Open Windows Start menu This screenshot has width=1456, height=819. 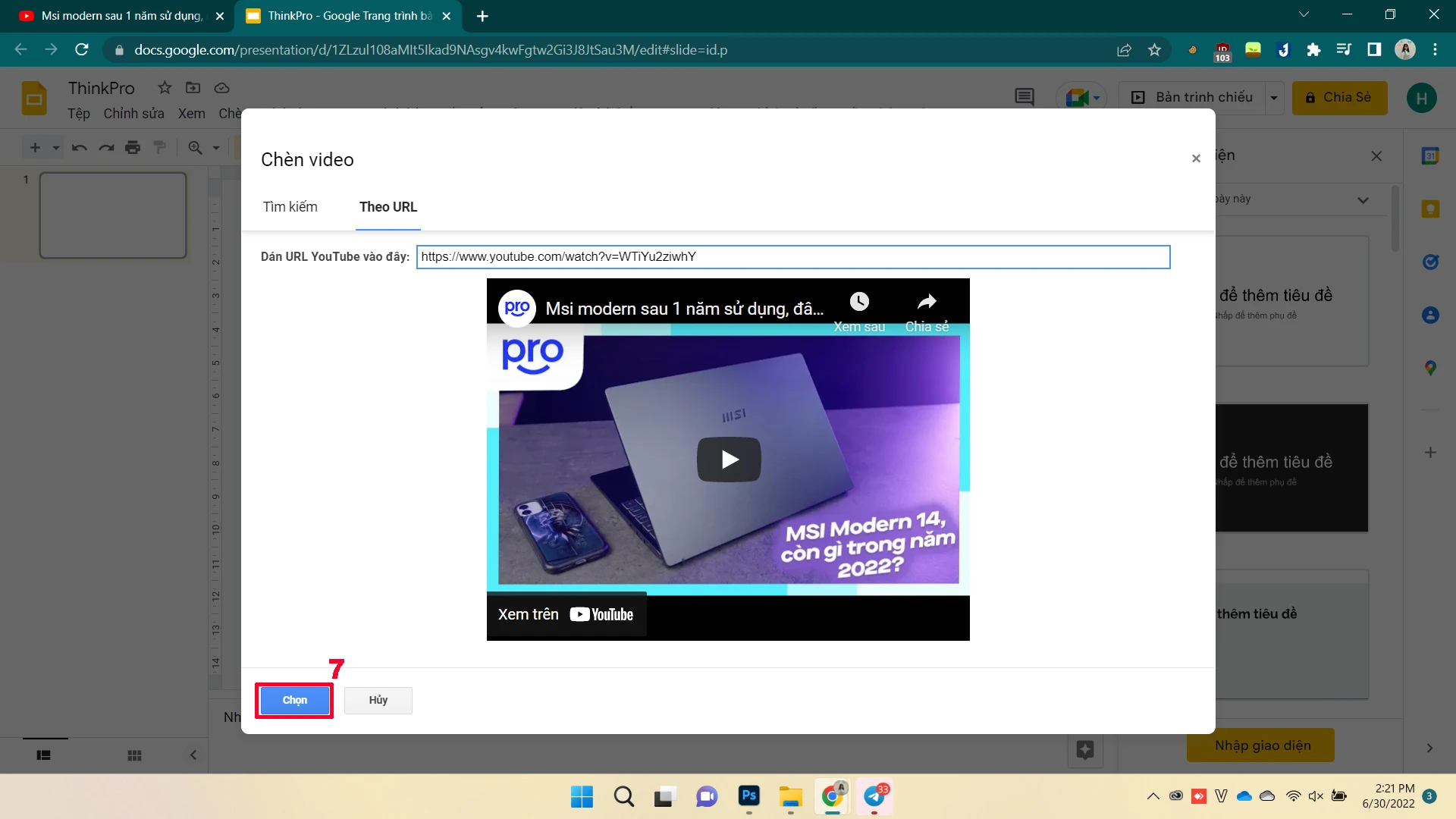(x=582, y=796)
